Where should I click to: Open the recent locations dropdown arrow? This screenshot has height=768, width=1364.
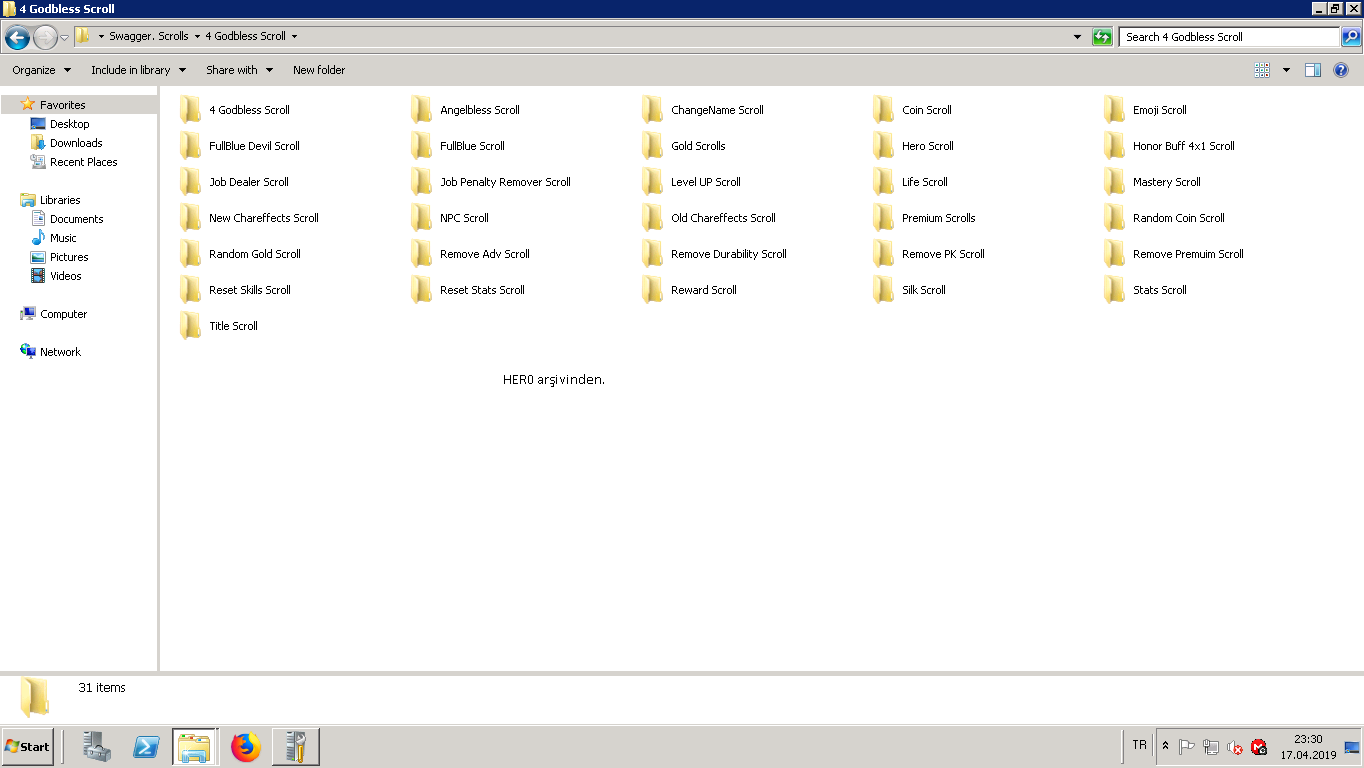[x=65, y=38]
